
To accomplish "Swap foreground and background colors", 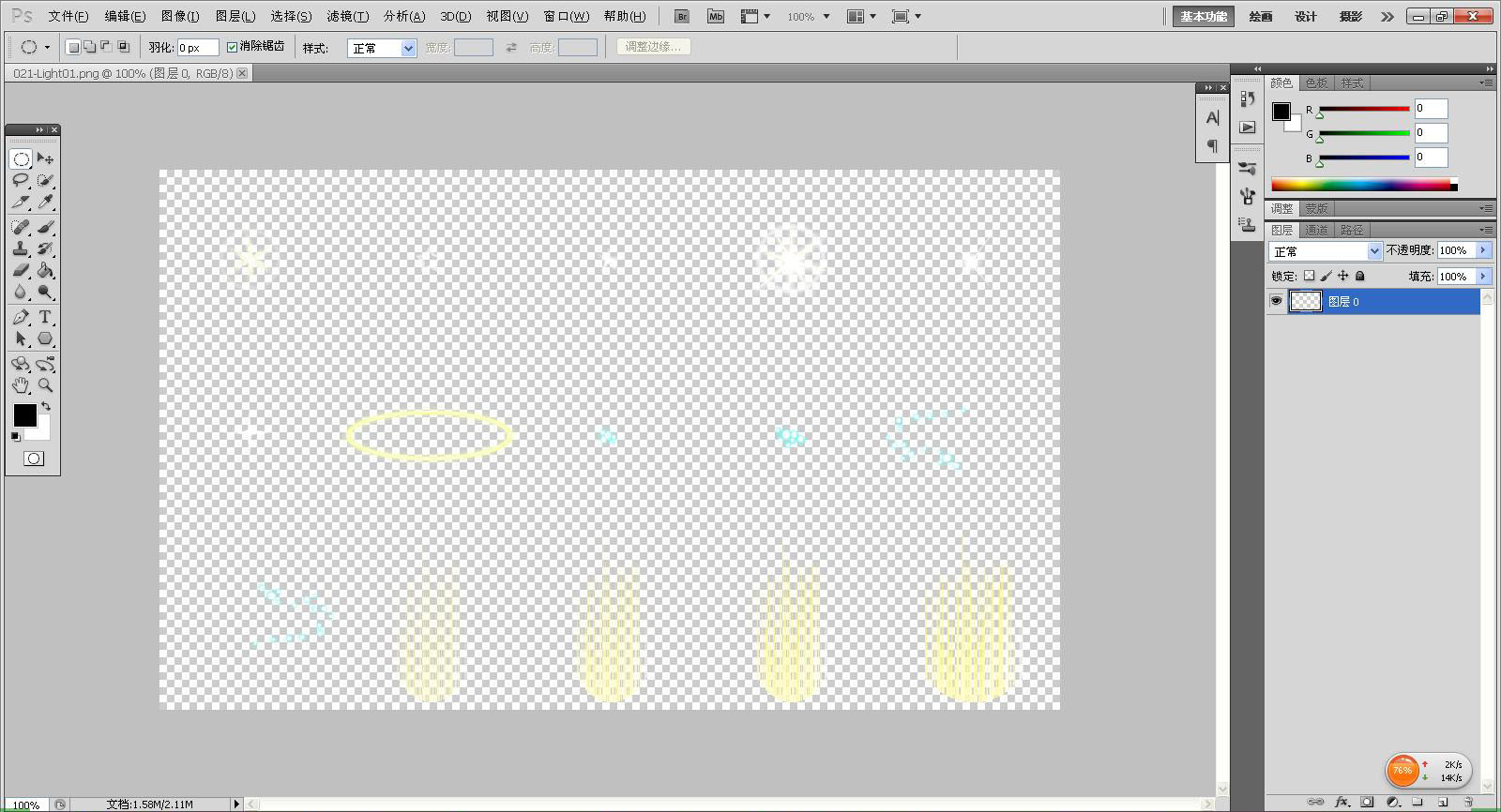I will (46, 407).
